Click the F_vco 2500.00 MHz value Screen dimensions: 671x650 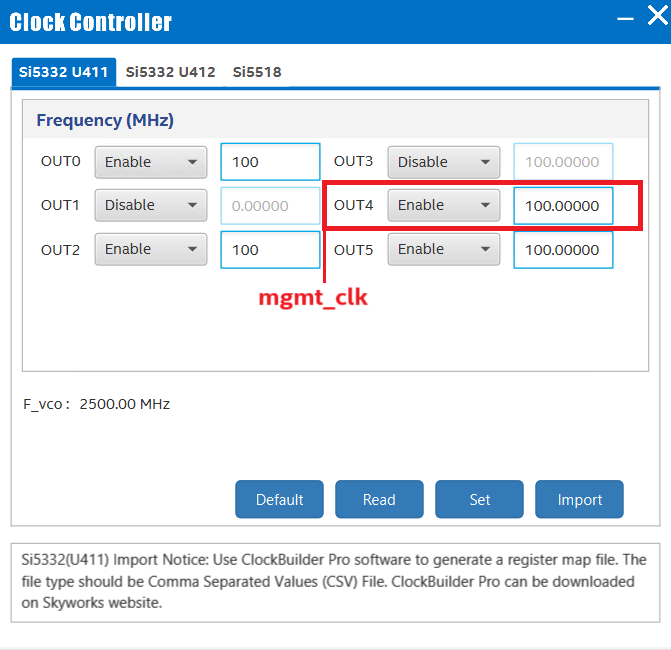click(x=125, y=404)
